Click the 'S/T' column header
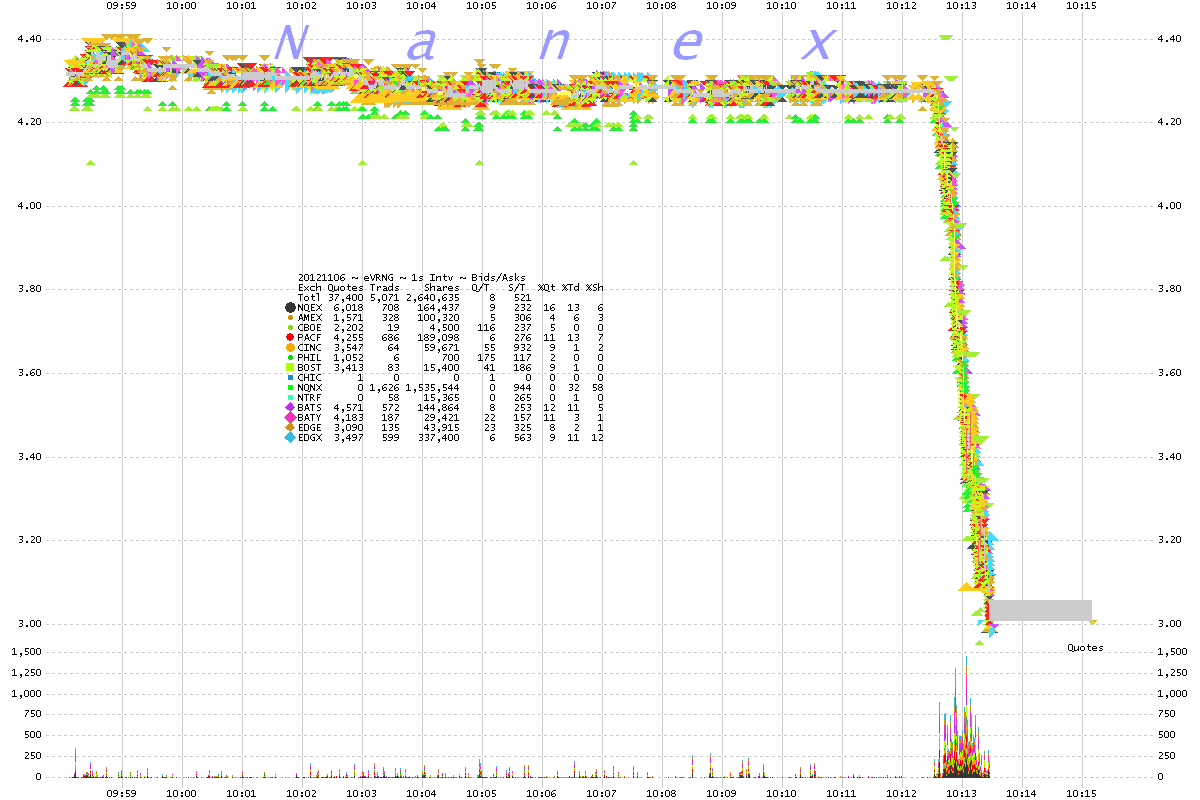This screenshot has width=1200, height=800. [519, 287]
